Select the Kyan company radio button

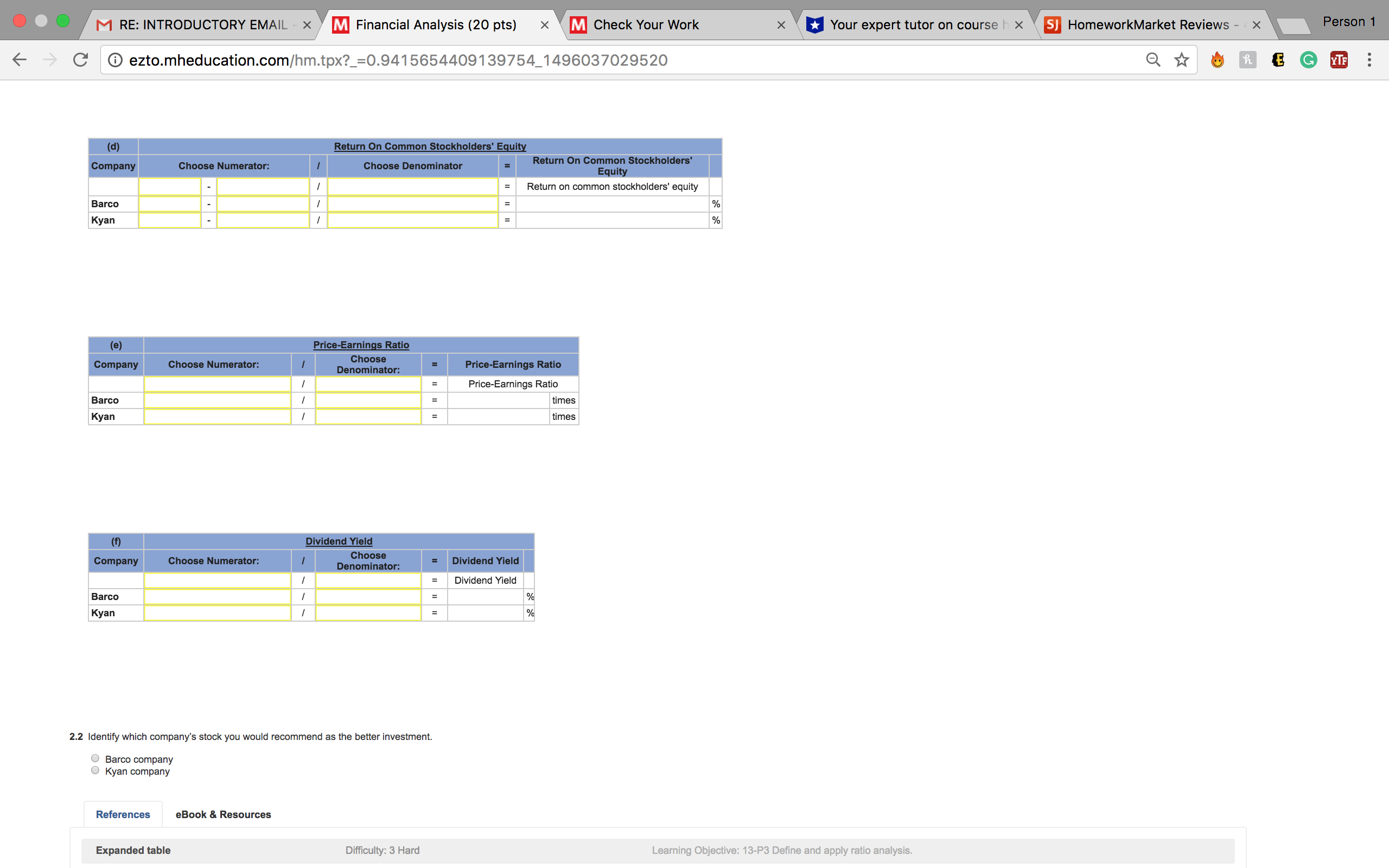95,770
